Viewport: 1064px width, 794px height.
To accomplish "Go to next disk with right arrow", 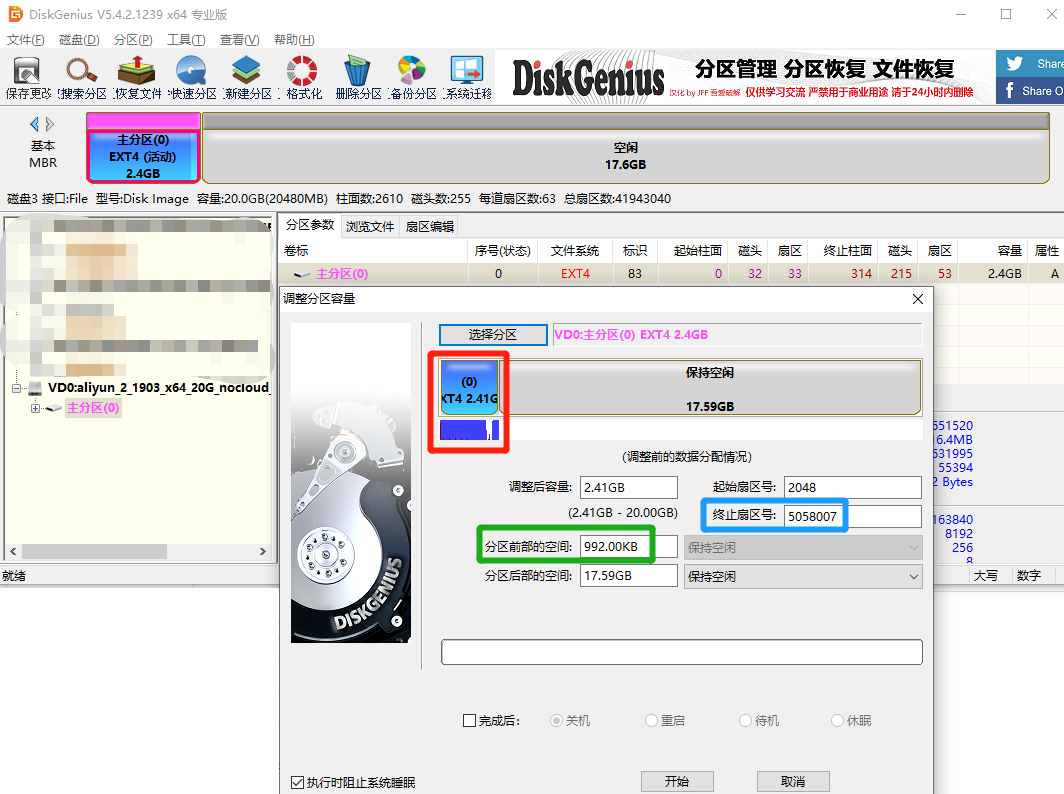I will (50, 124).
